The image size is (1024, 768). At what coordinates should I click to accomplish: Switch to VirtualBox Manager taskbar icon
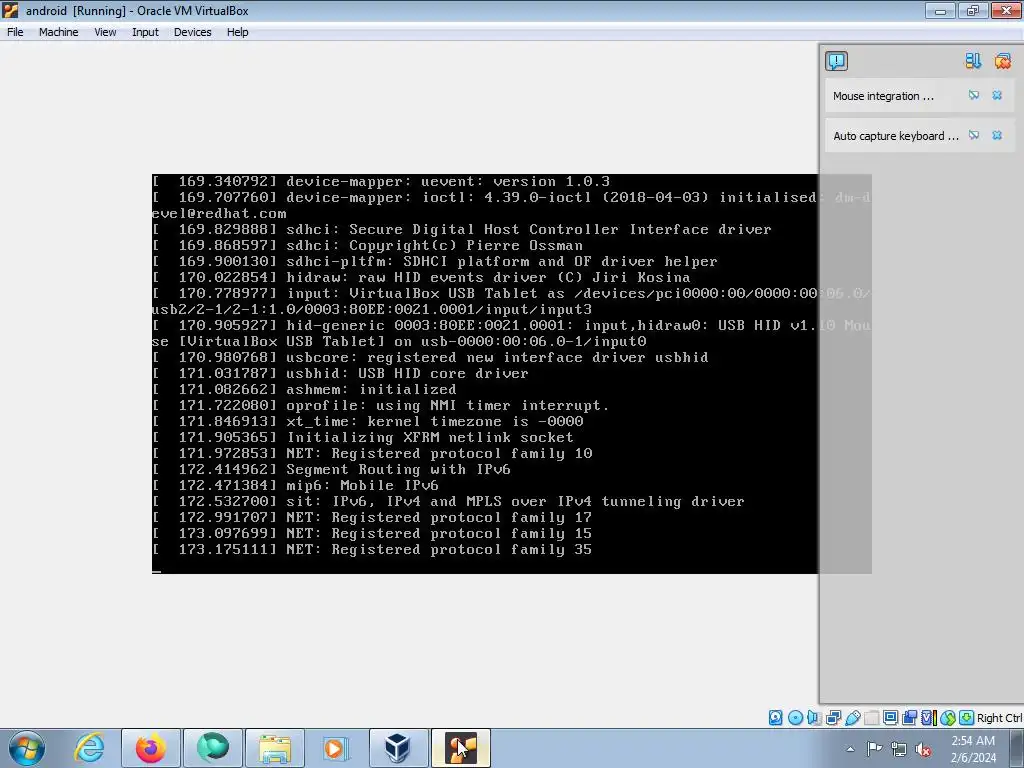398,748
